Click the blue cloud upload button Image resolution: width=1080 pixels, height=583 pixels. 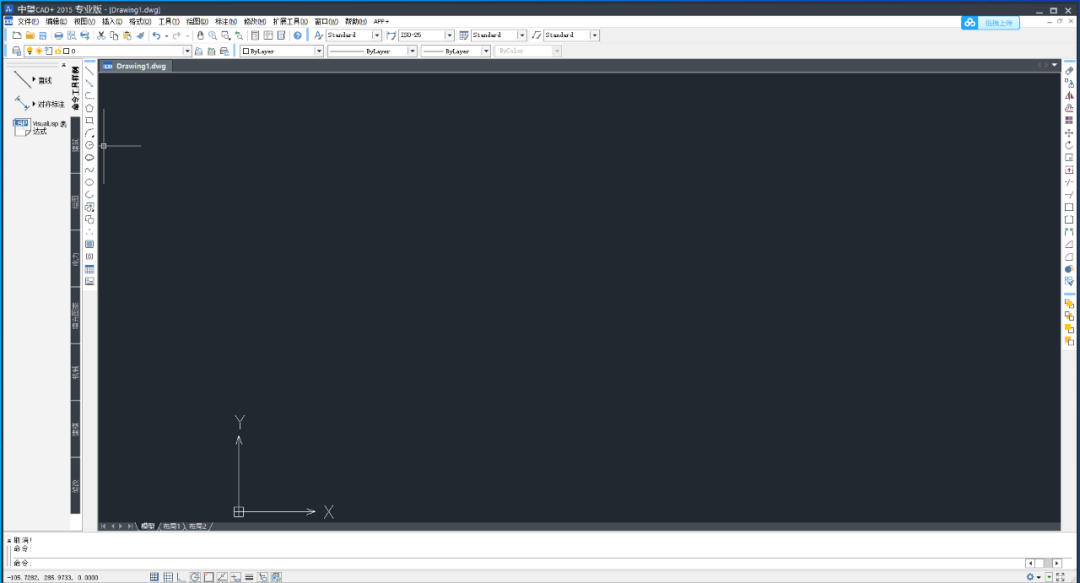coord(990,23)
